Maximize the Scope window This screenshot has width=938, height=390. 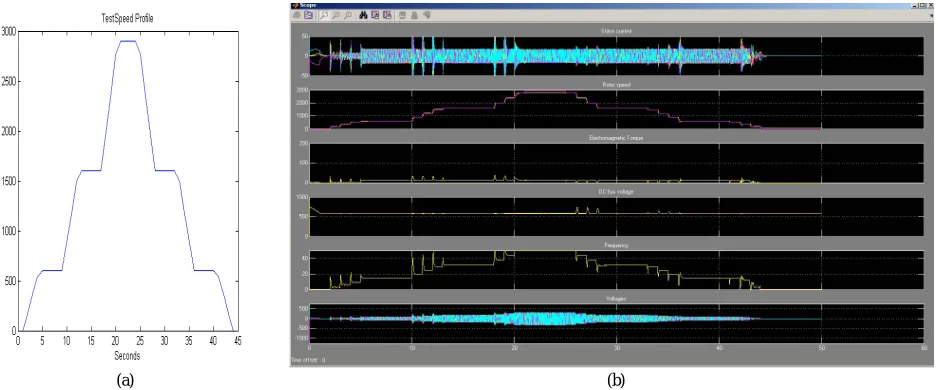[922, 5]
